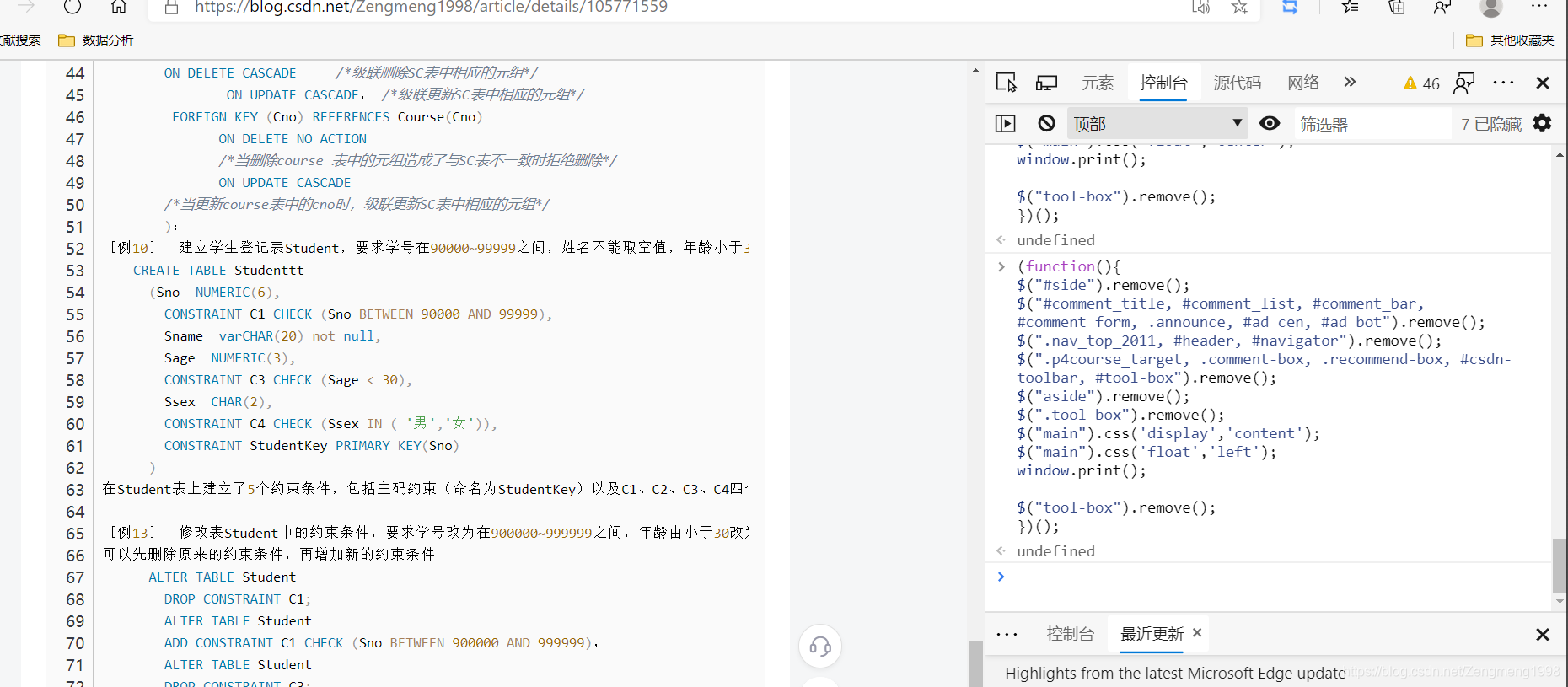This screenshot has height=687, width=1568.
Task: Toggle the console sidebar
Action: (x=1006, y=124)
